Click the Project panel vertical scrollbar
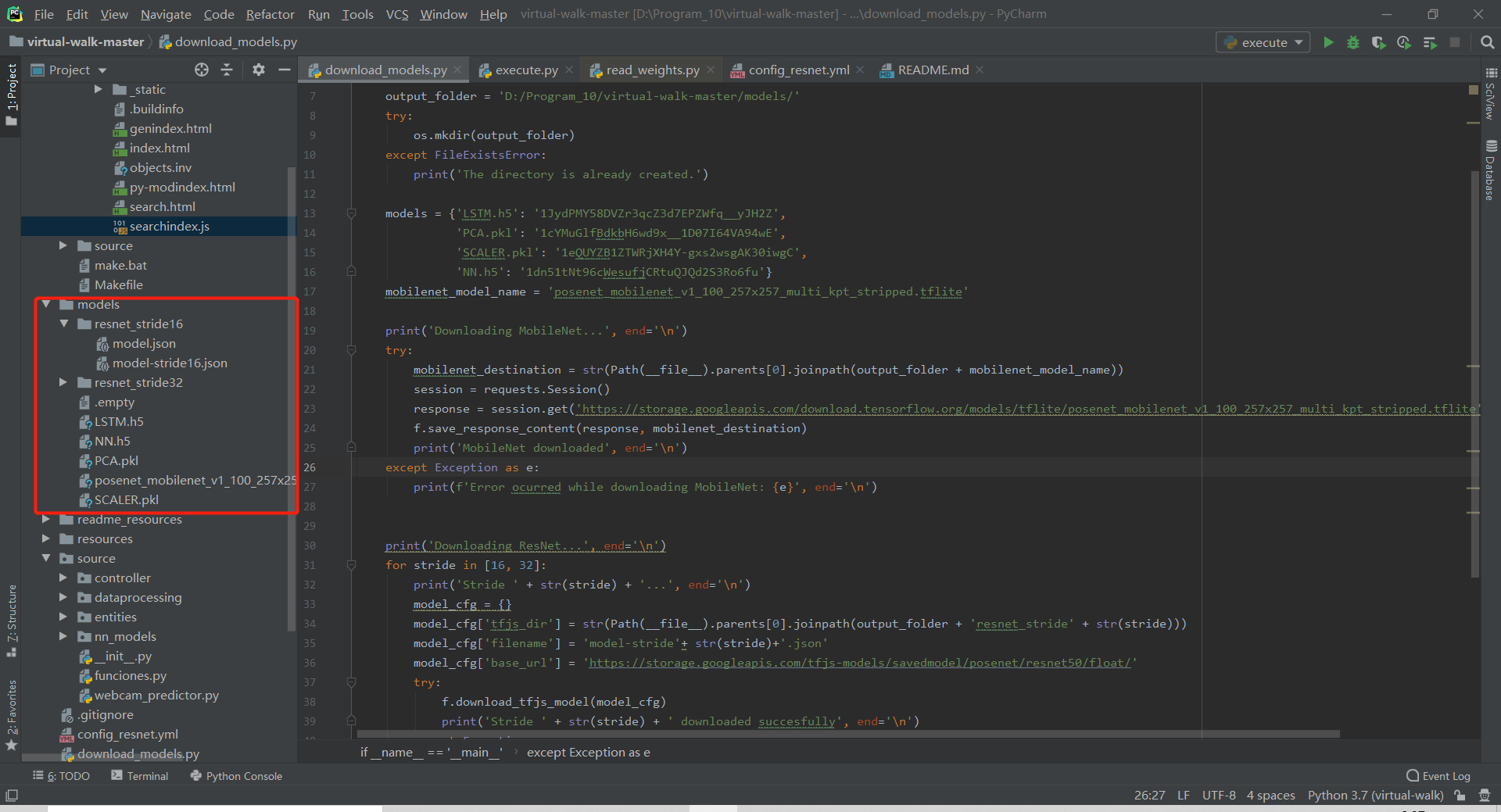This screenshot has width=1501, height=812. [292, 399]
